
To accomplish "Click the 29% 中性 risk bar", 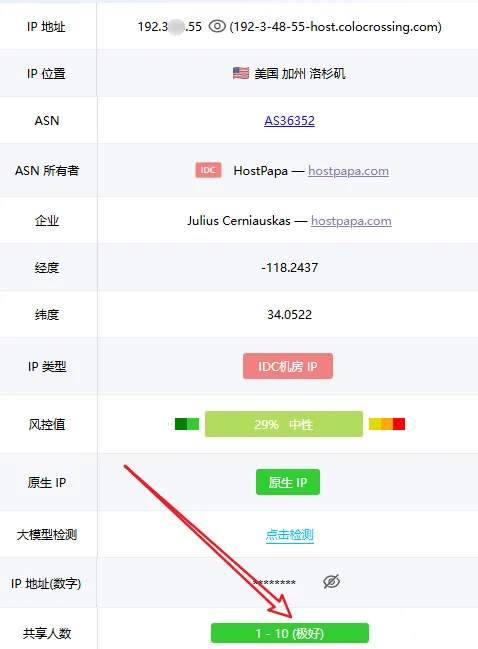I will (x=283, y=424).
